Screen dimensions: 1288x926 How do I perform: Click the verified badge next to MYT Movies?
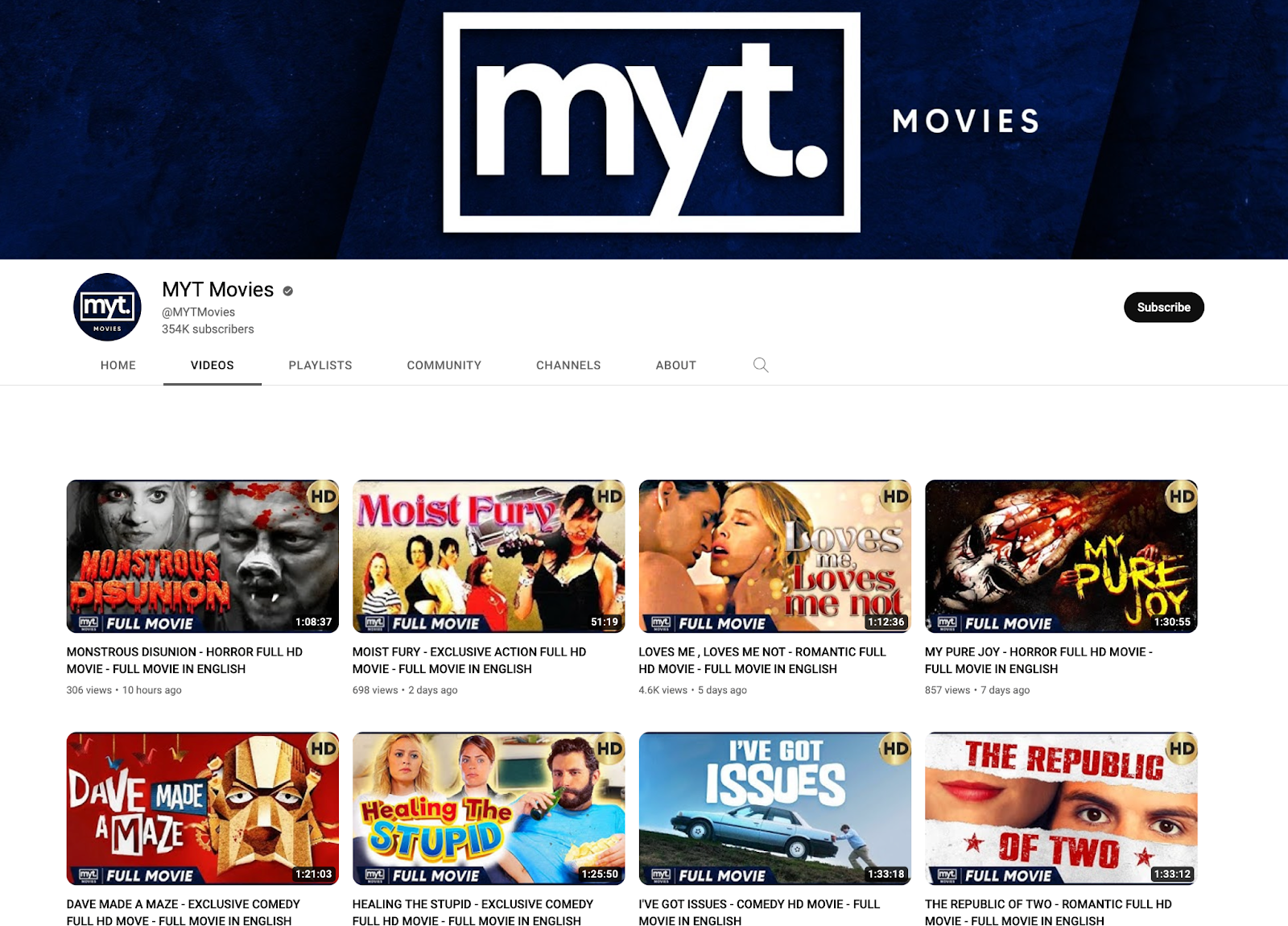coord(287,291)
